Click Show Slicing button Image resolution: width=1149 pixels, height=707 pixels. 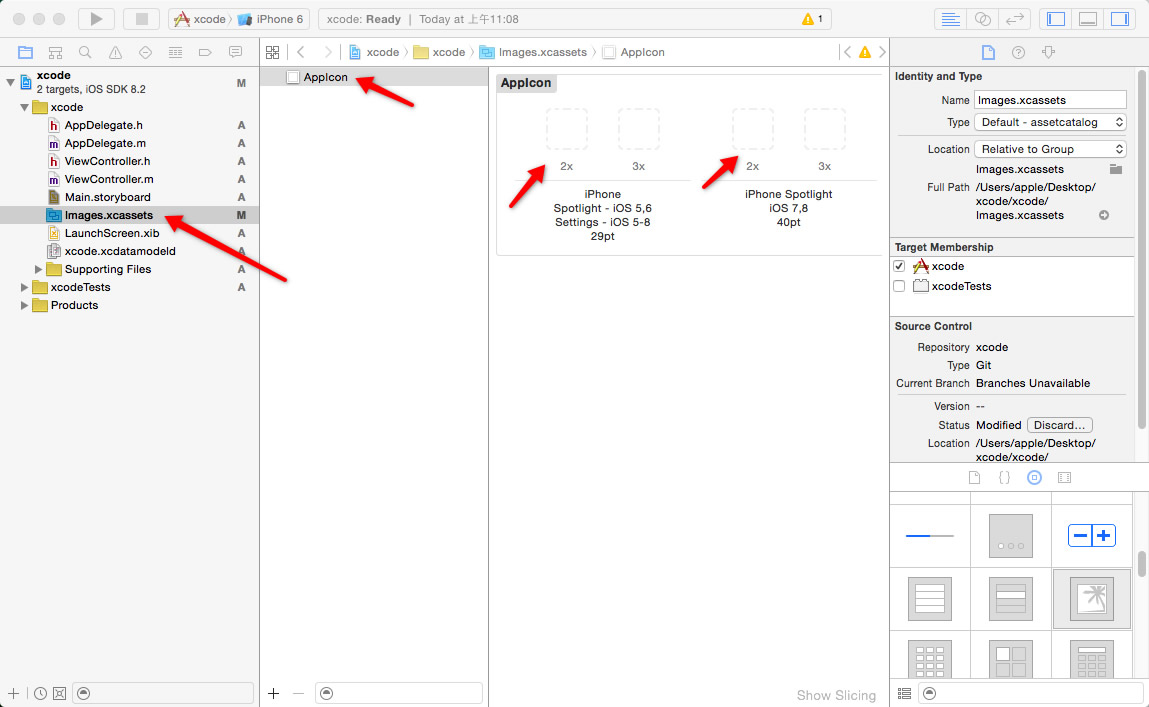[836, 695]
